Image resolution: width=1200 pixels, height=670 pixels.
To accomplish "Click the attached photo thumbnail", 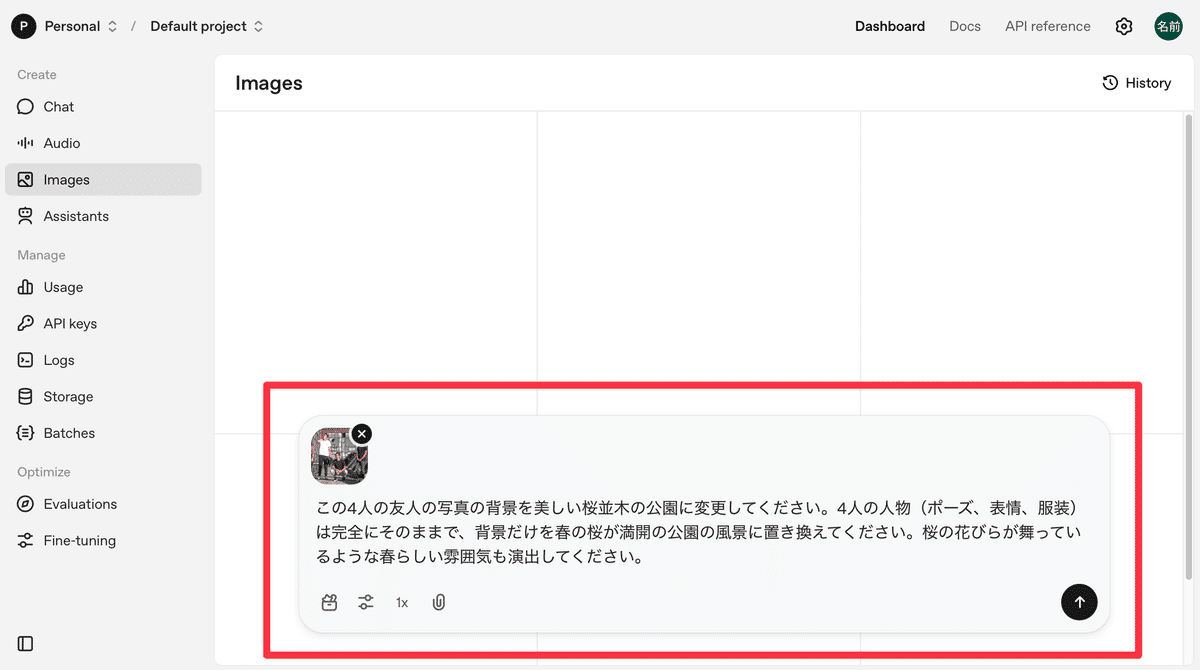I will [338, 457].
